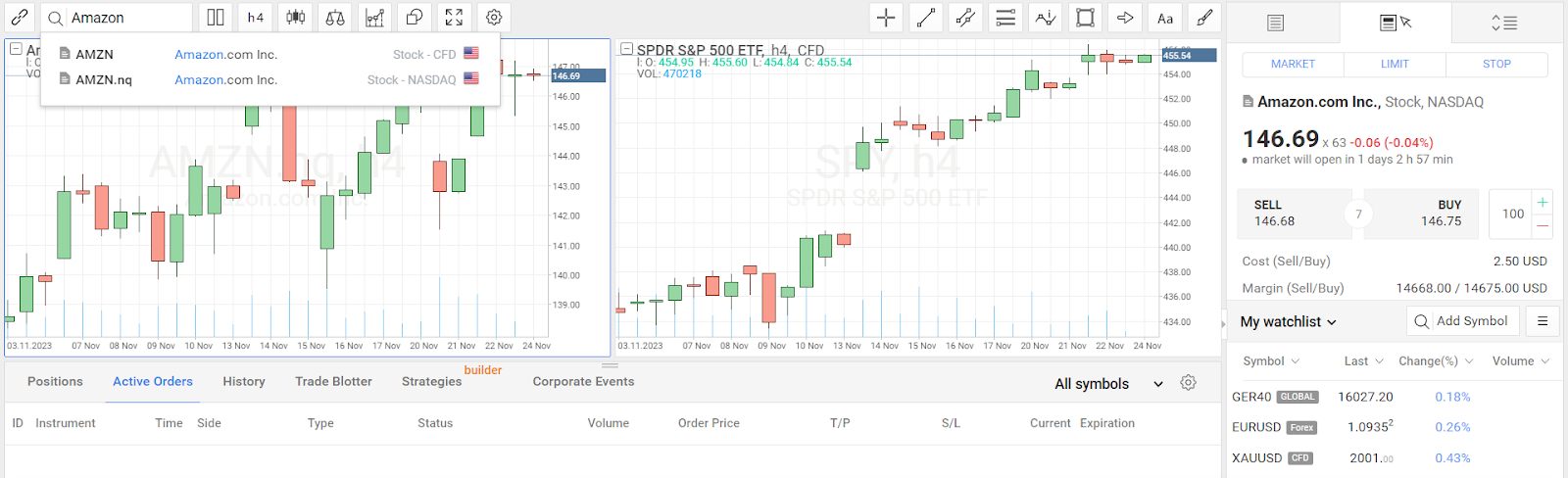This screenshot has height=478, width=1568.
Task: Select the brush drawing tool
Action: tap(1204, 18)
